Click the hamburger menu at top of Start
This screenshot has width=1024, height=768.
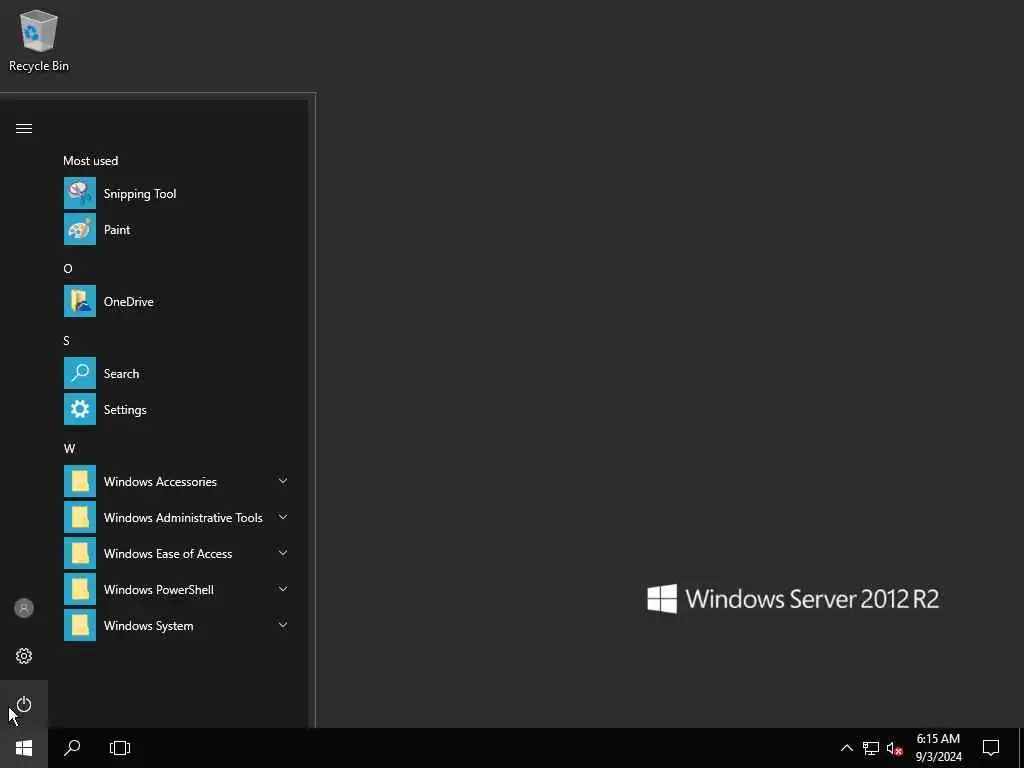pyautogui.click(x=24, y=128)
